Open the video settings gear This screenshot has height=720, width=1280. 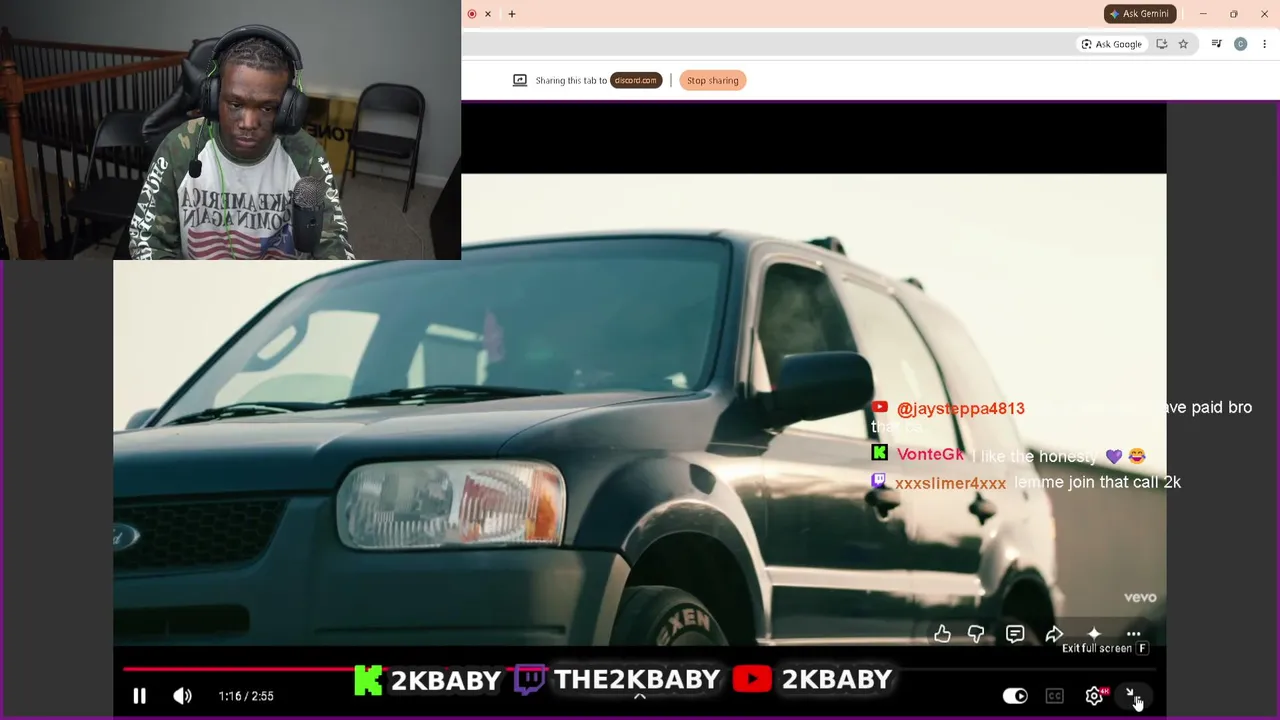click(1094, 696)
